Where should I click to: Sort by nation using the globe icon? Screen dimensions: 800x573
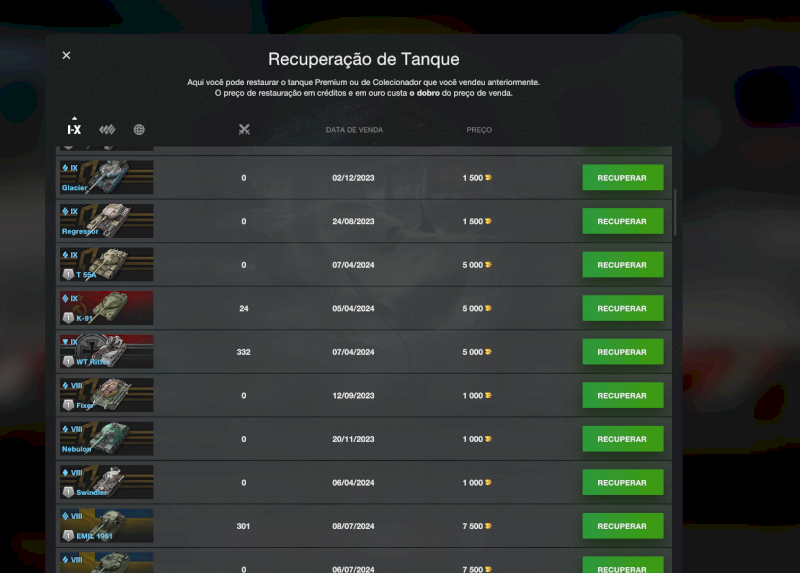tap(139, 129)
